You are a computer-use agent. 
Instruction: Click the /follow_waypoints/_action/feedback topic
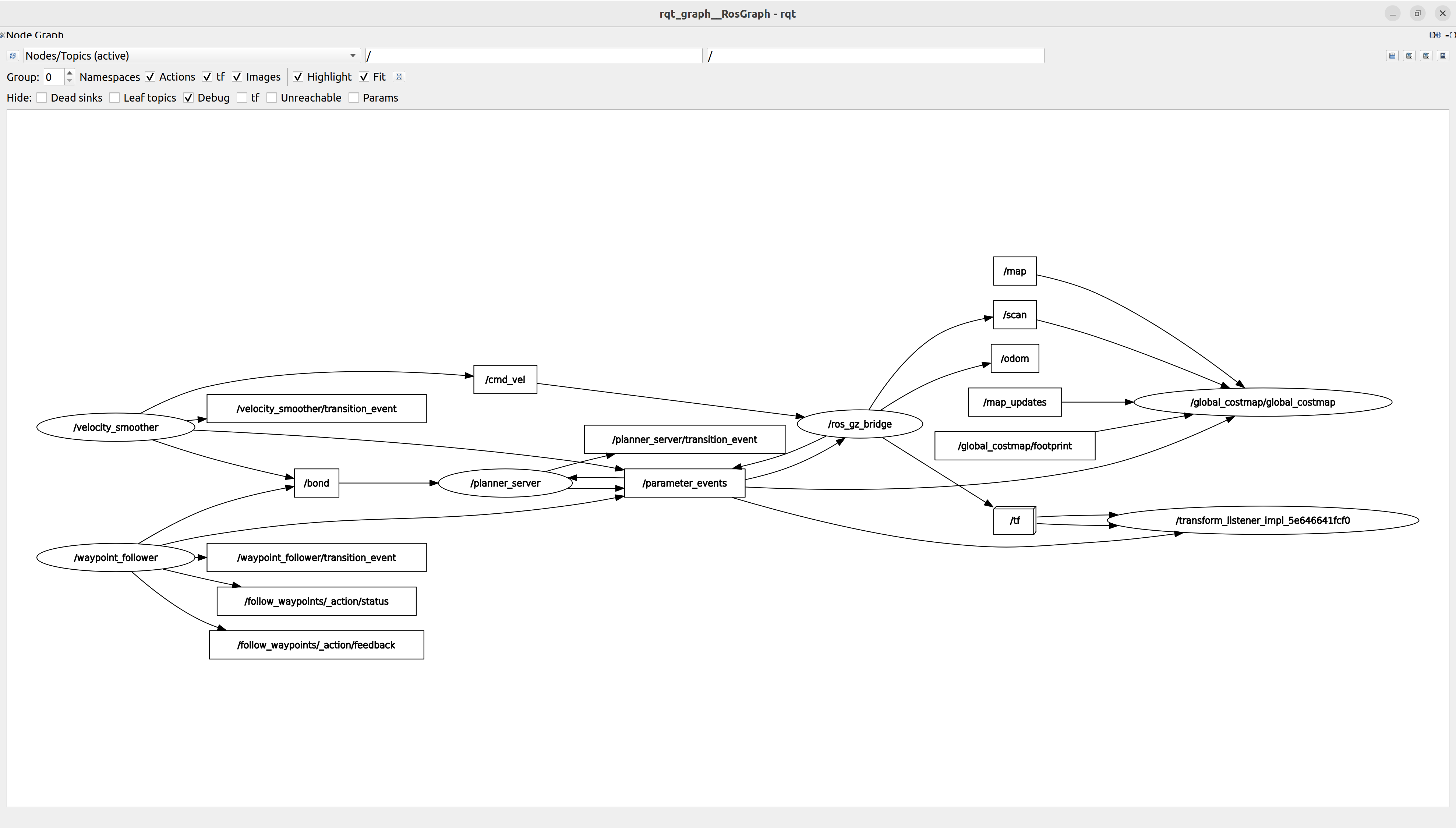(316, 645)
